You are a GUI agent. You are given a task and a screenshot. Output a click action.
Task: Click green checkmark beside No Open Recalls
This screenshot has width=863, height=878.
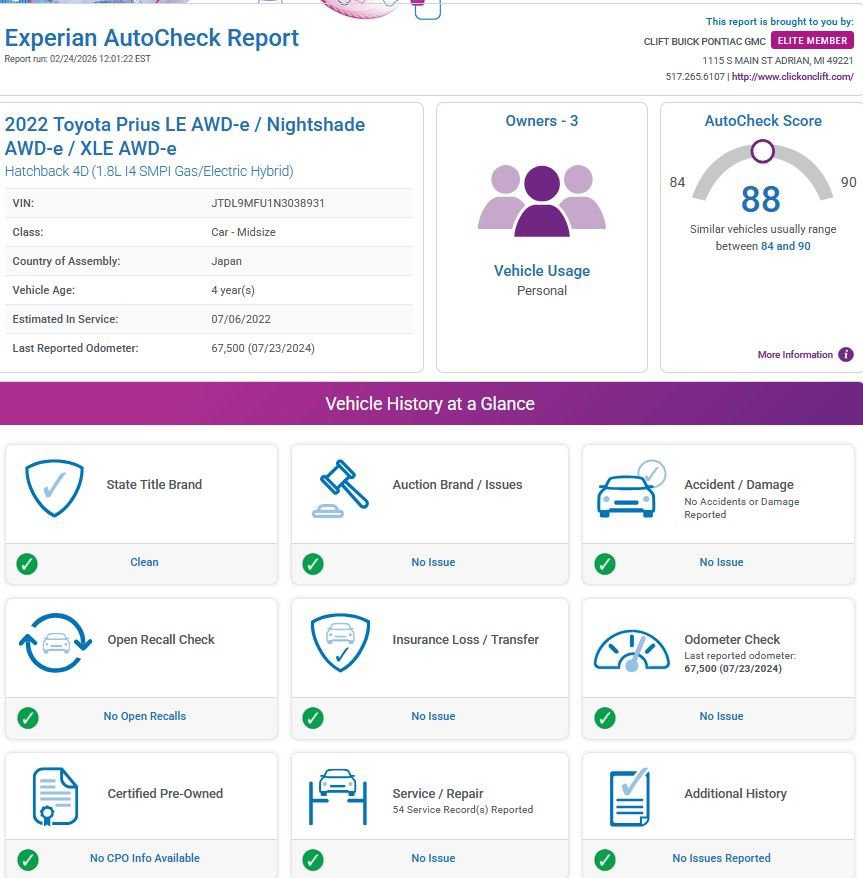click(x=27, y=717)
